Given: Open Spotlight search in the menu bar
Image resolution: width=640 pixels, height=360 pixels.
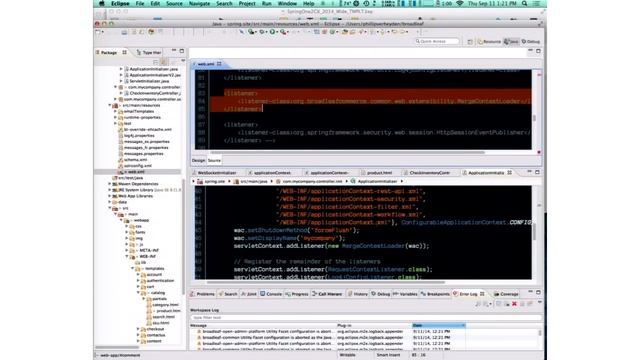Looking at the screenshot, I should pyautogui.click(x=524, y=4).
